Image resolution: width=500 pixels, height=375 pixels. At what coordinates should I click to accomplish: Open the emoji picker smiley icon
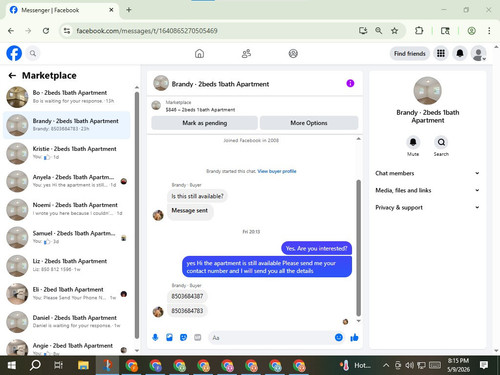tap(339, 338)
